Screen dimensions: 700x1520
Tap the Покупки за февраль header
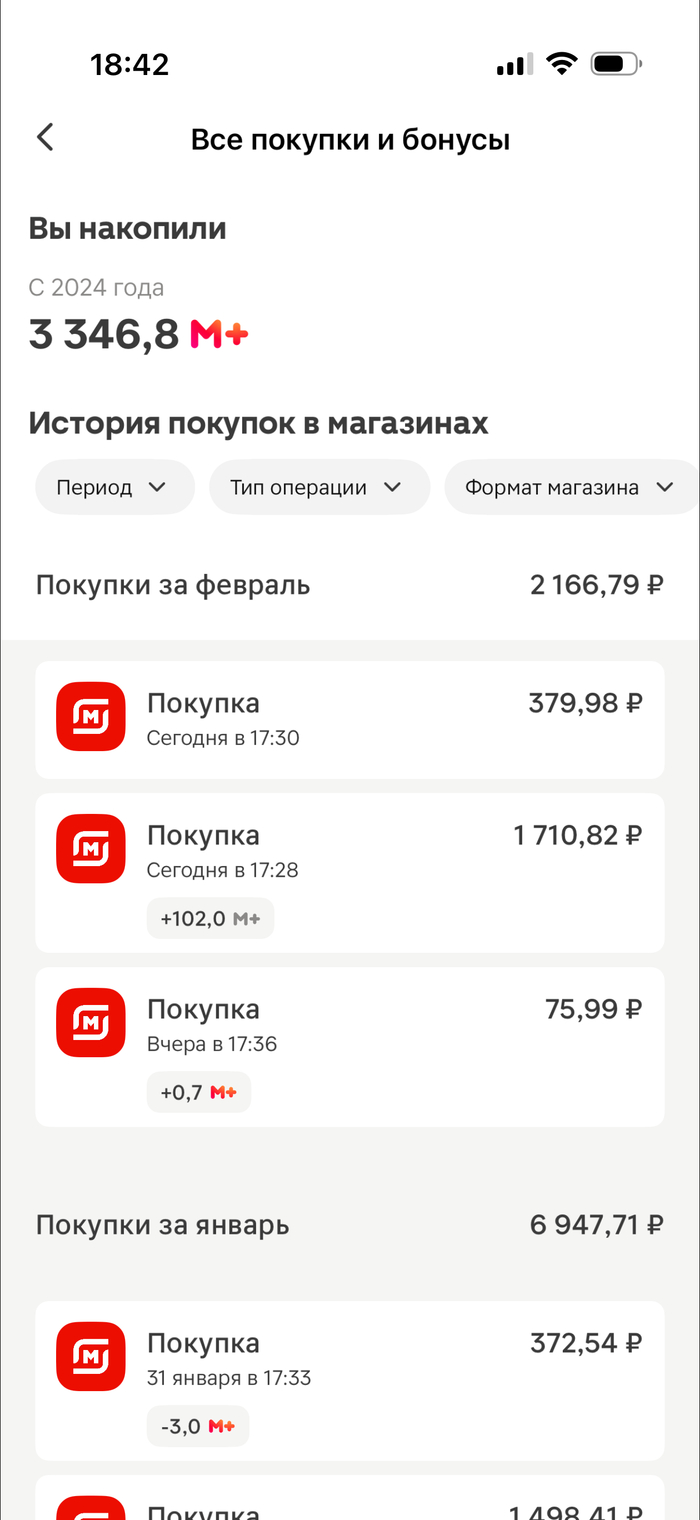coord(173,585)
